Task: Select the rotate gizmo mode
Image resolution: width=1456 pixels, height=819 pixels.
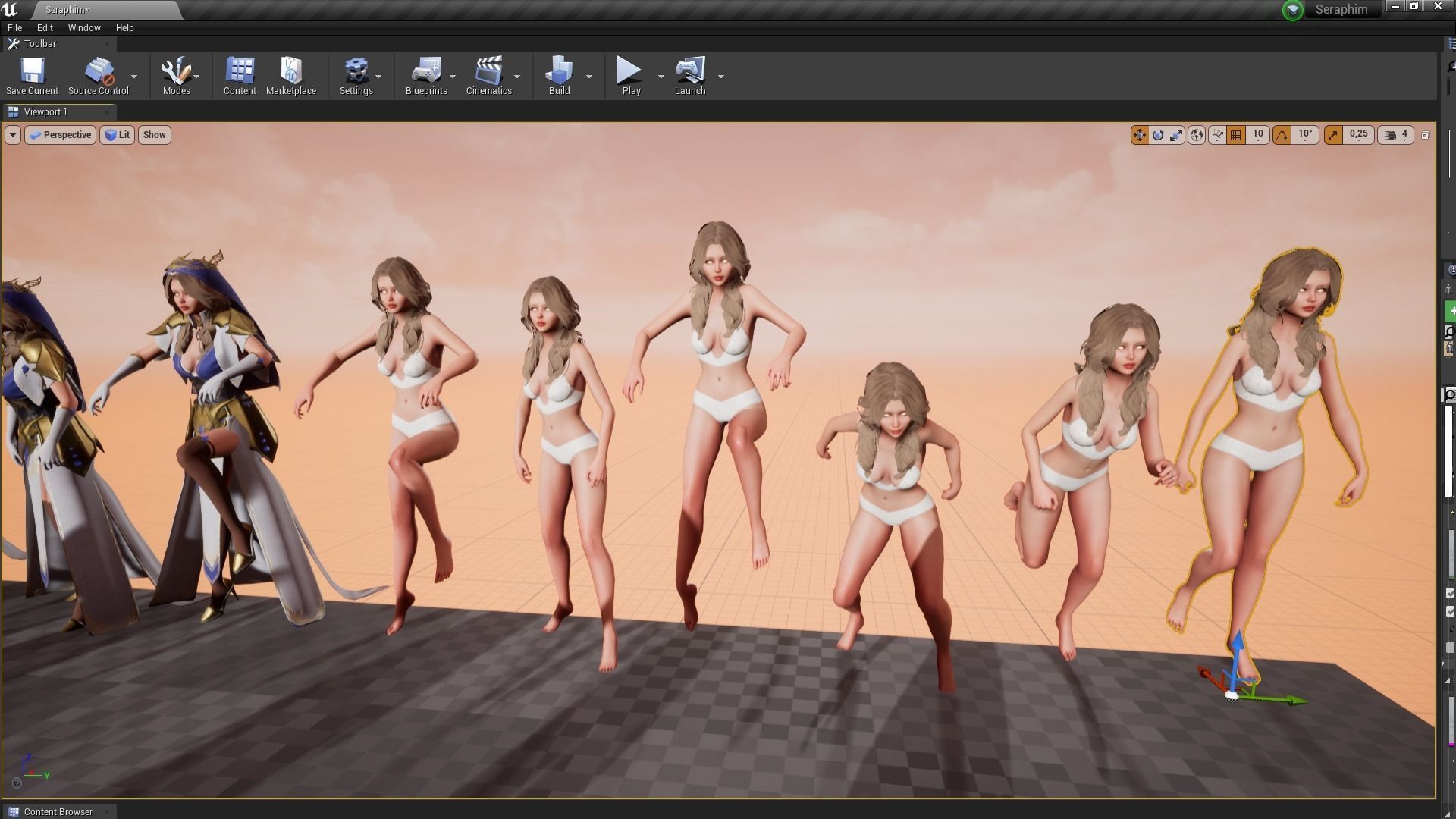Action: 1158,135
